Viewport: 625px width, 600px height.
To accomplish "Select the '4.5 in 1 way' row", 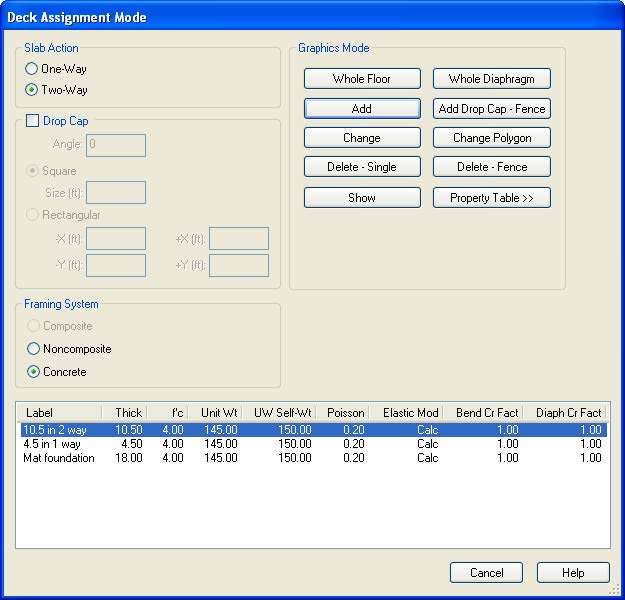I will (x=314, y=444).
